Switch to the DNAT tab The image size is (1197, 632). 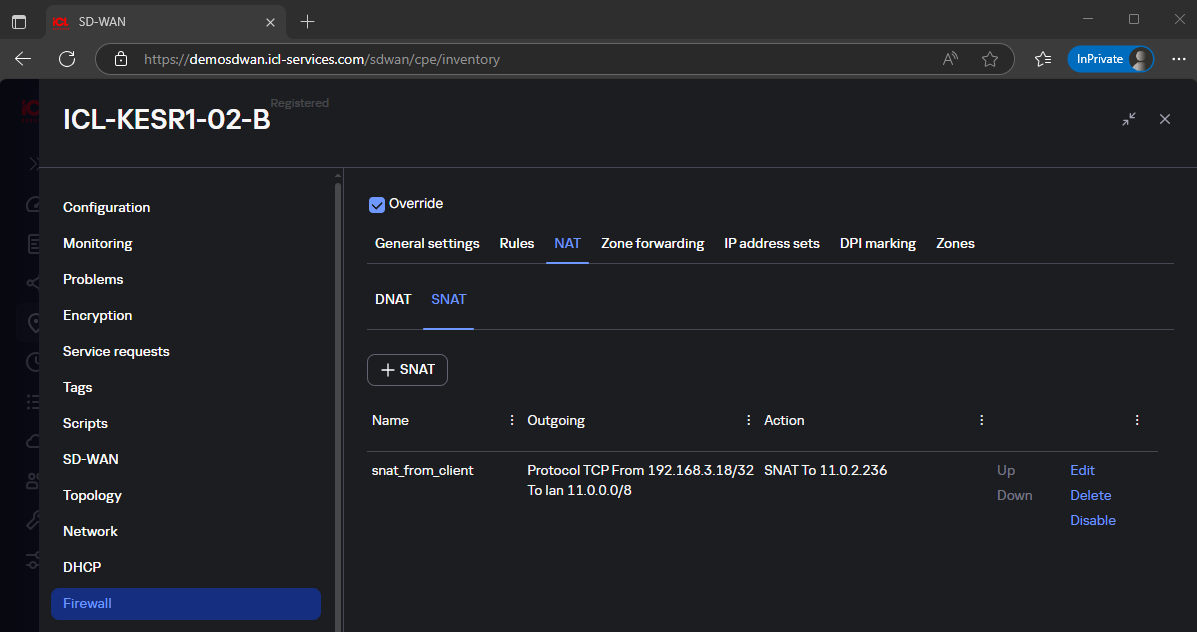click(393, 299)
